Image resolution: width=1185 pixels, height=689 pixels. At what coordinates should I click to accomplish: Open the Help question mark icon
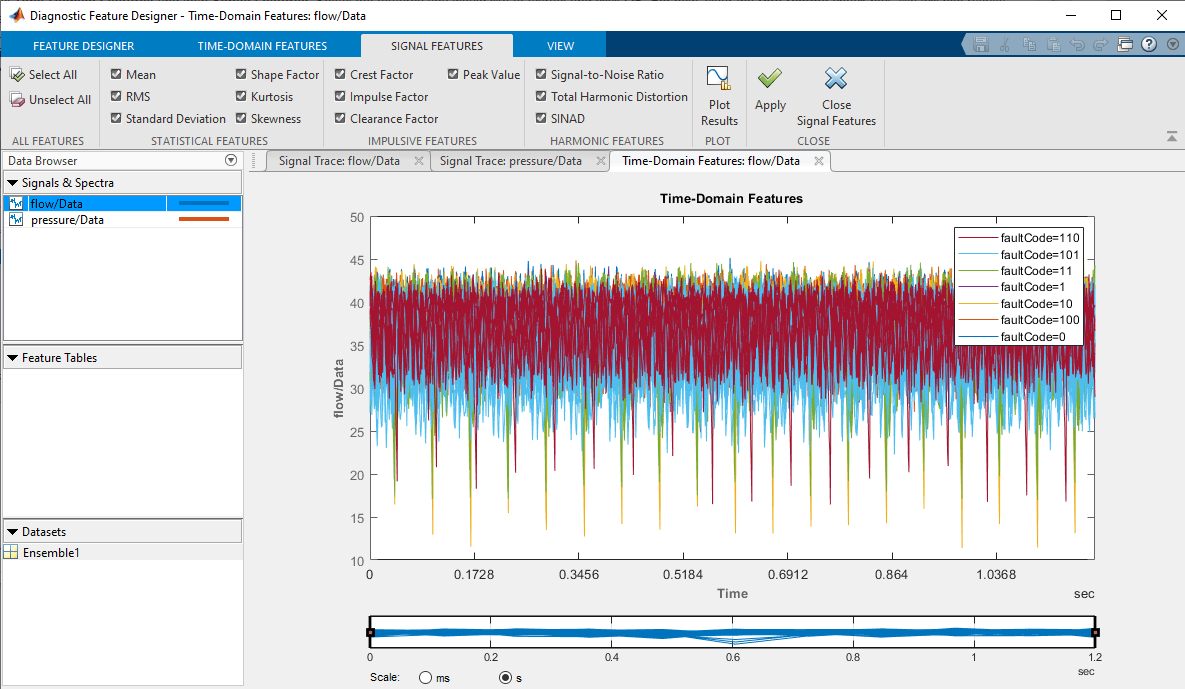tap(1148, 45)
